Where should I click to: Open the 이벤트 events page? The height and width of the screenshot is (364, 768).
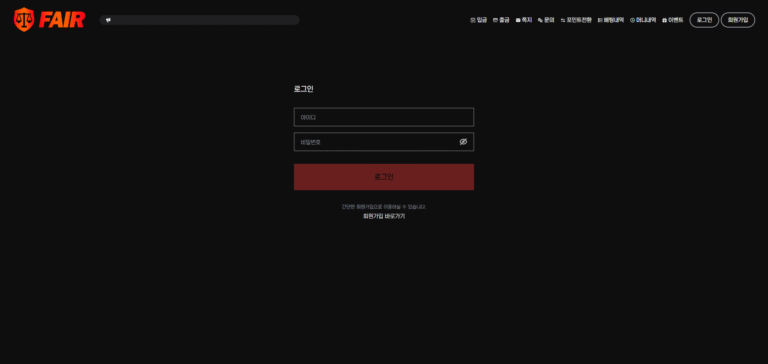tap(672, 20)
